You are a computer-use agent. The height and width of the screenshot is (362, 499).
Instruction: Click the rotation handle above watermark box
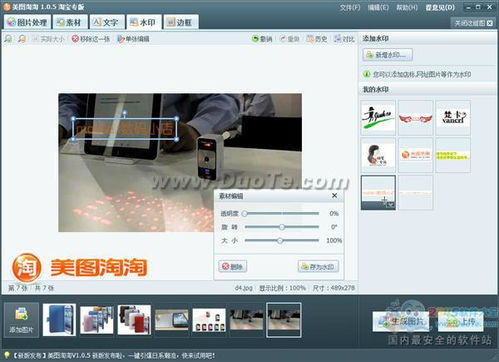tap(124, 113)
